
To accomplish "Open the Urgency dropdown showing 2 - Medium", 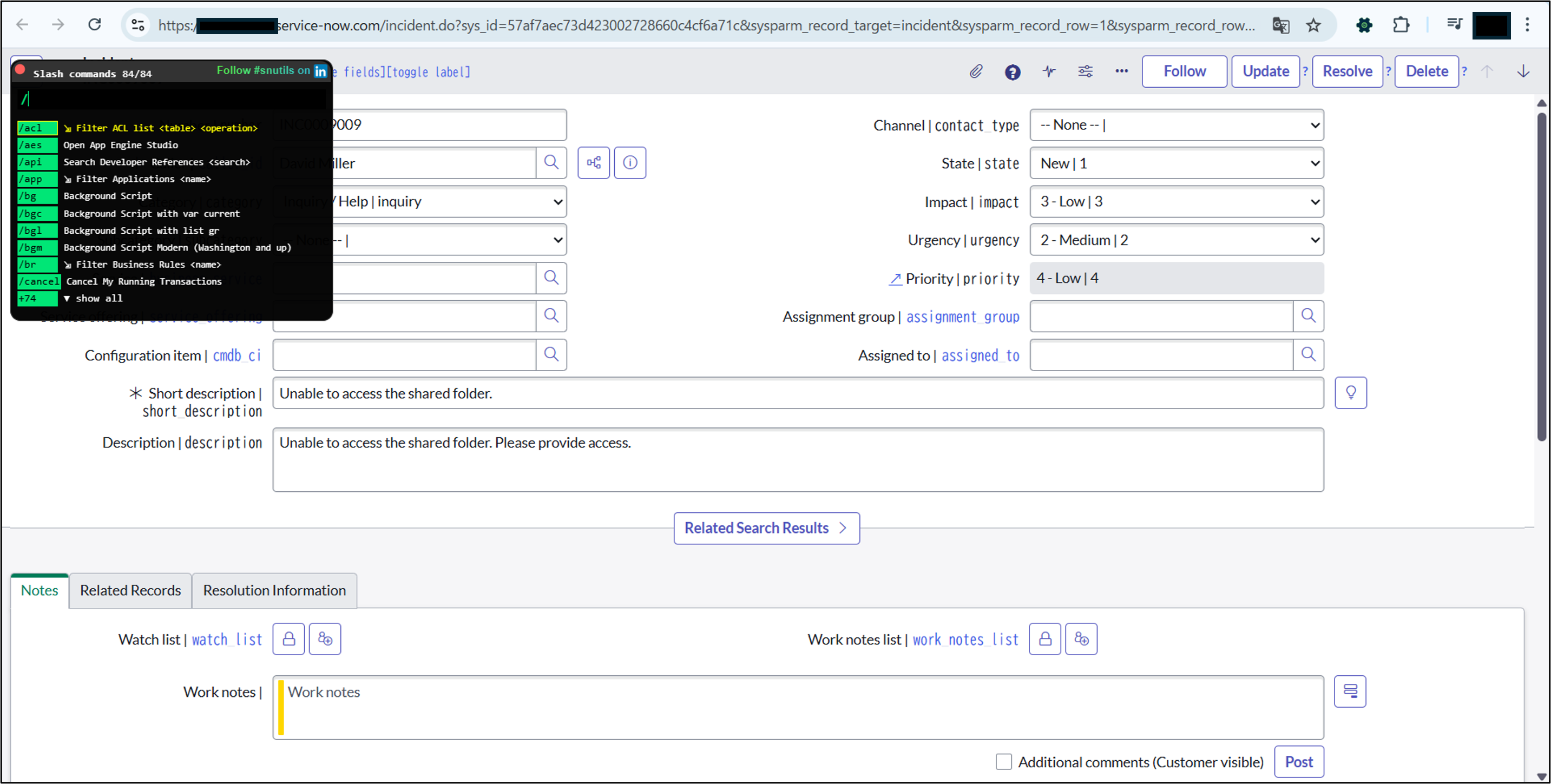I will click(x=1177, y=240).
